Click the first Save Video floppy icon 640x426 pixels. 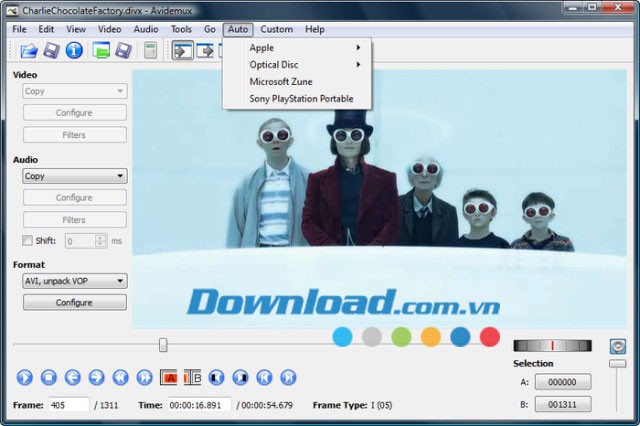click(x=51, y=51)
